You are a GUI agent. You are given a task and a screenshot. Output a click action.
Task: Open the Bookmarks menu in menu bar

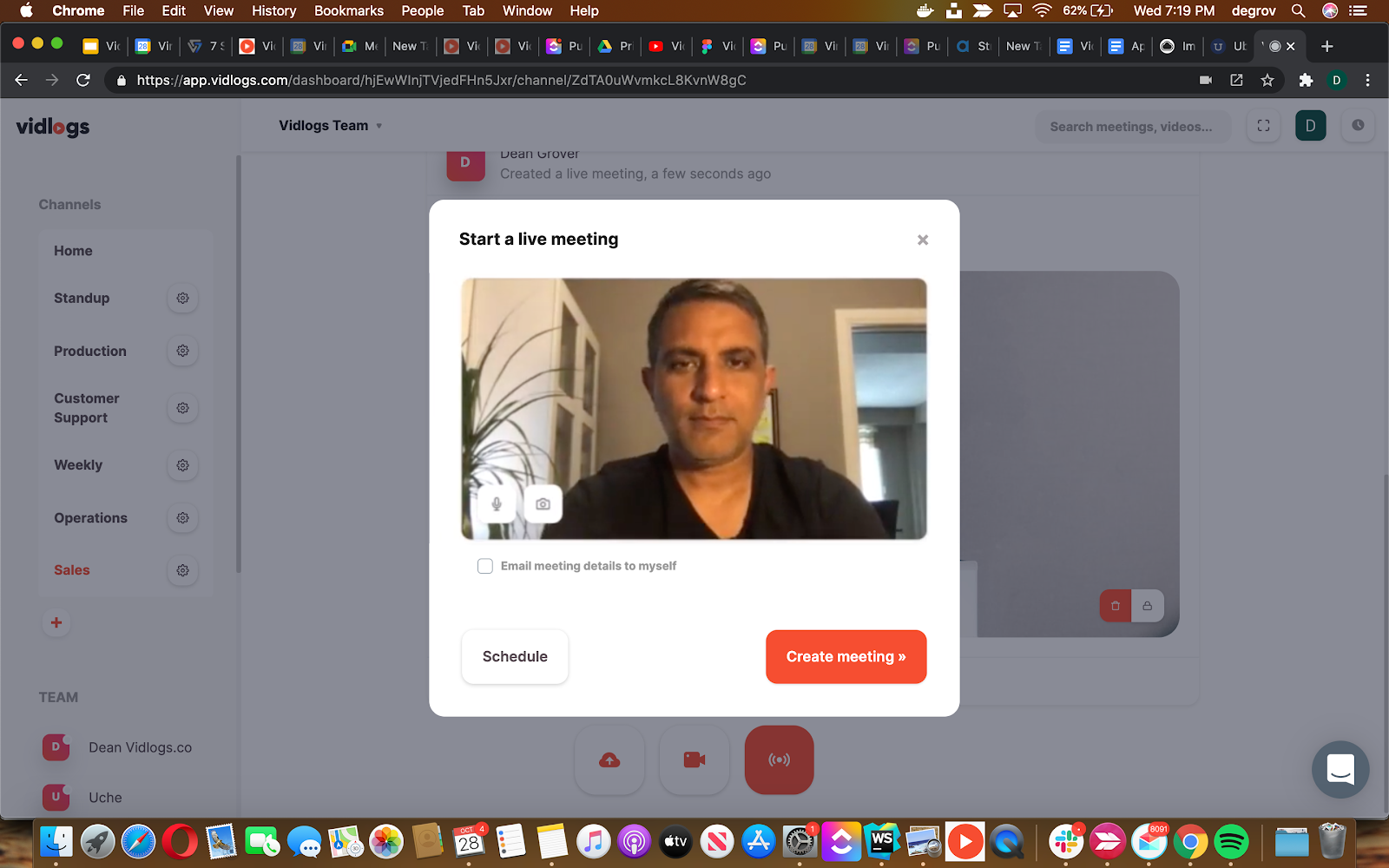coord(348,10)
